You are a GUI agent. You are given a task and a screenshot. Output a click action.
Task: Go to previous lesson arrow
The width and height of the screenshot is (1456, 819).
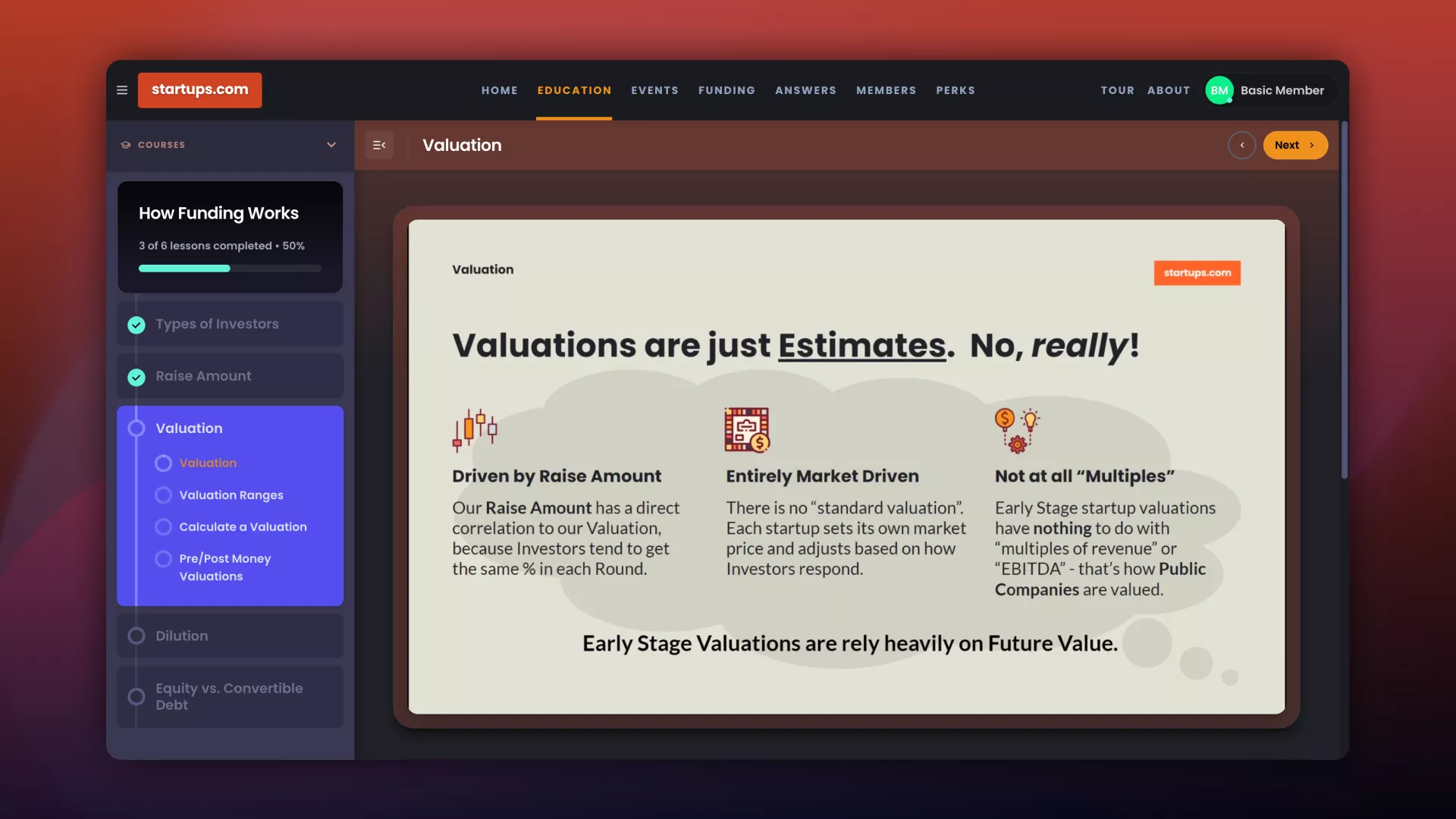tap(1241, 145)
